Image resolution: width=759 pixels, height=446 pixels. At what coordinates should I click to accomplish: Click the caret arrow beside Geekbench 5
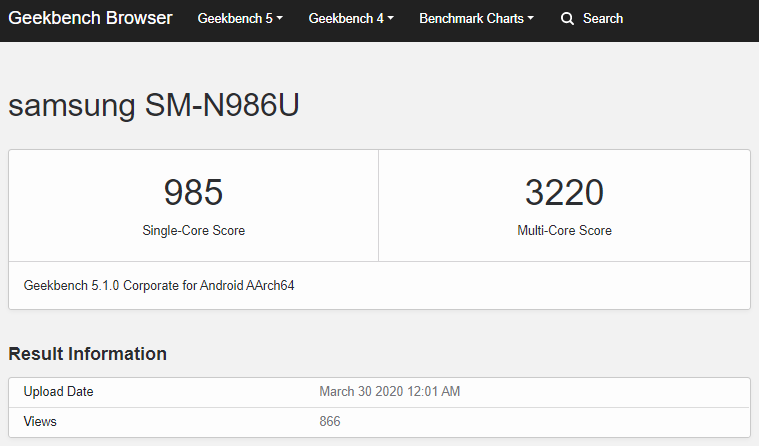click(280, 19)
